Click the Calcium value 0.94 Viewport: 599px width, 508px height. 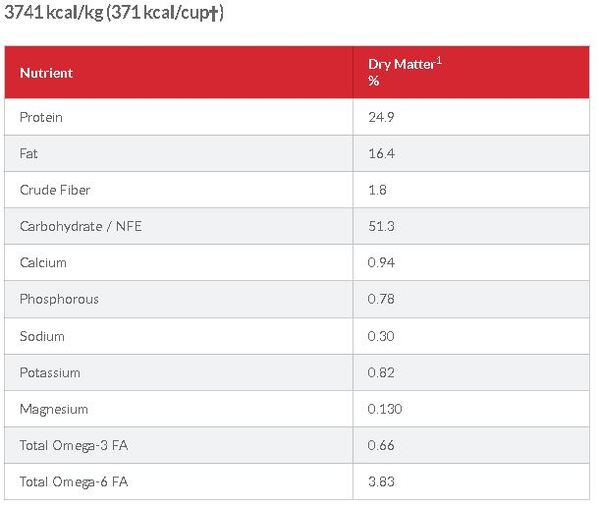click(x=381, y=263)
